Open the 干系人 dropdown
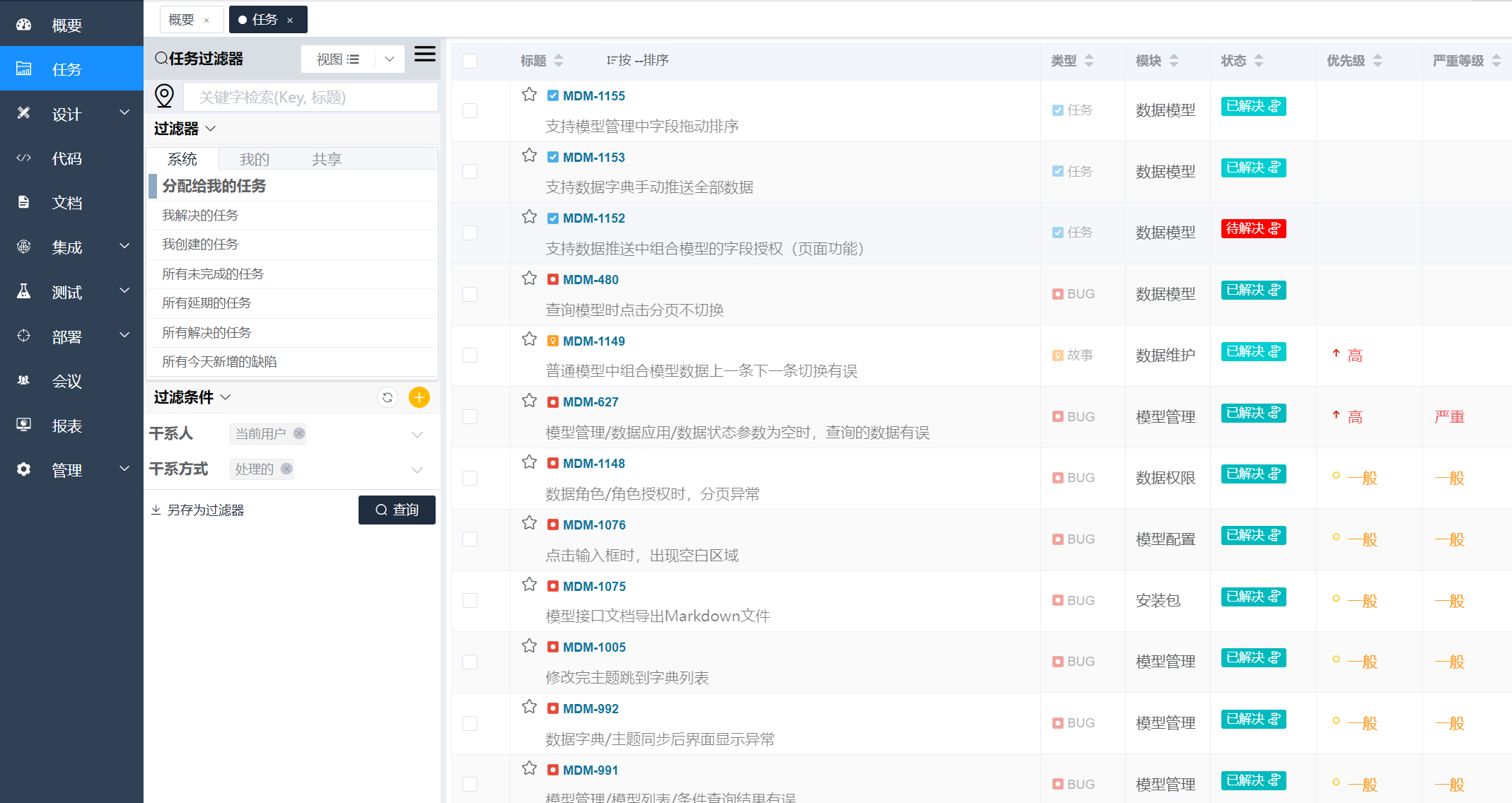The height and width of the screenshot is (803, 1512). pos(417,434)
